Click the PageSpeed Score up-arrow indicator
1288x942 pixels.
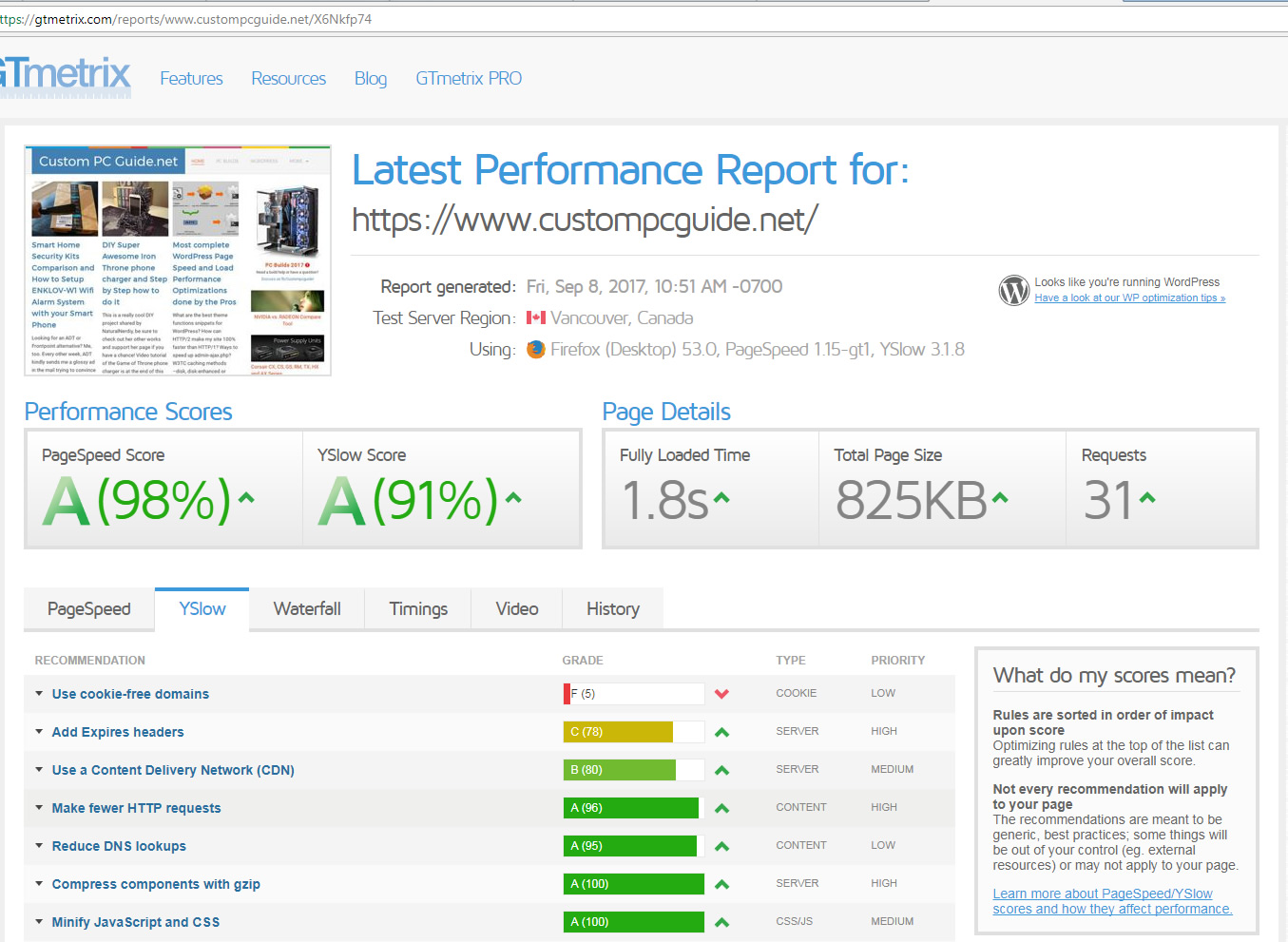246,497
